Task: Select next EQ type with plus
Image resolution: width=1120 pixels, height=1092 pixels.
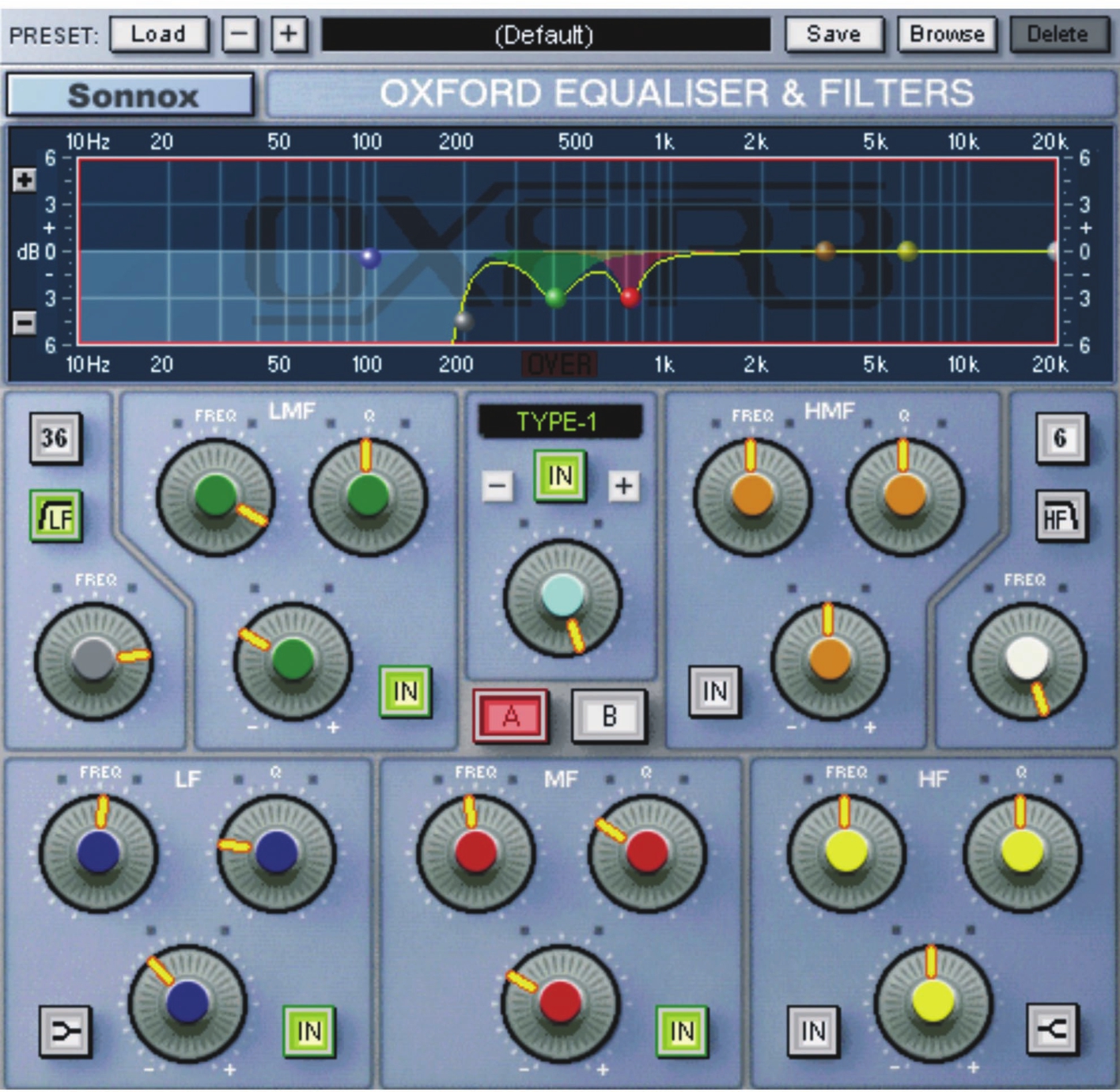Action: tap(624, 485)
